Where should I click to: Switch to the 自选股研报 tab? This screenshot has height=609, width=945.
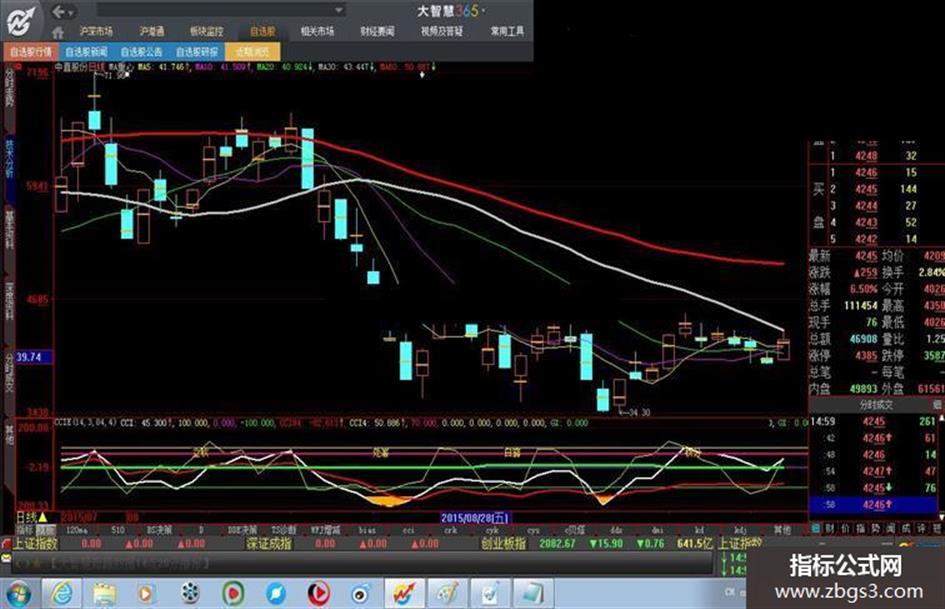(197, 52)
